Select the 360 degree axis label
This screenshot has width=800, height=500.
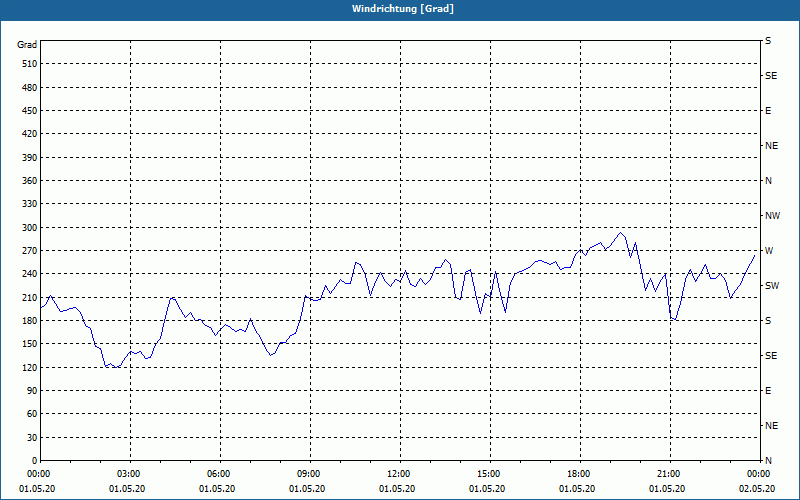30,181
